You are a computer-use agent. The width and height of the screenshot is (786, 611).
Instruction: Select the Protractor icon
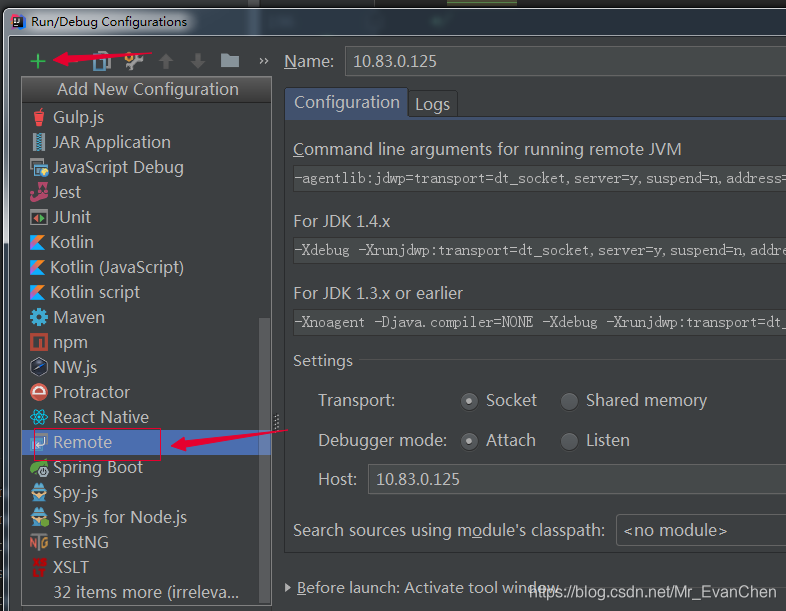39,392
